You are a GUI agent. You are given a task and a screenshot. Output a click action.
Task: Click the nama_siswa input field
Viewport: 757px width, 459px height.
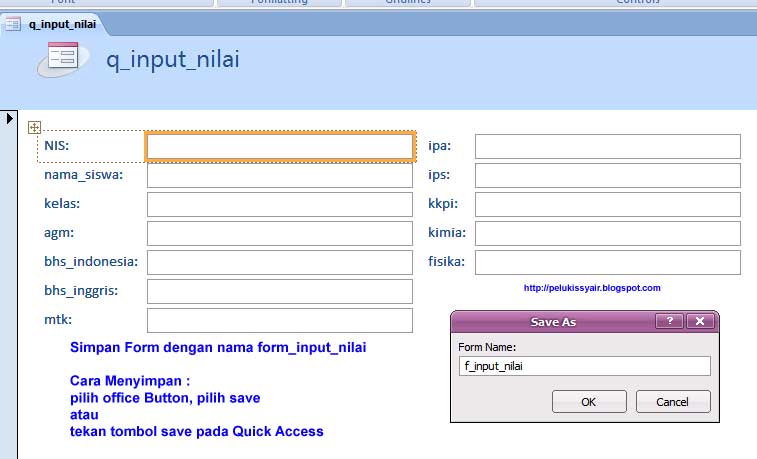[x=280, y=175]
